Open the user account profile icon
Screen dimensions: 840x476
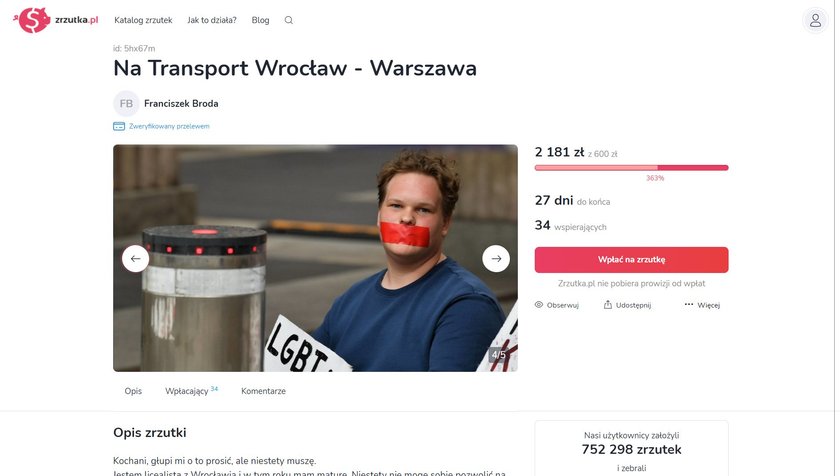tap(815, 20)
